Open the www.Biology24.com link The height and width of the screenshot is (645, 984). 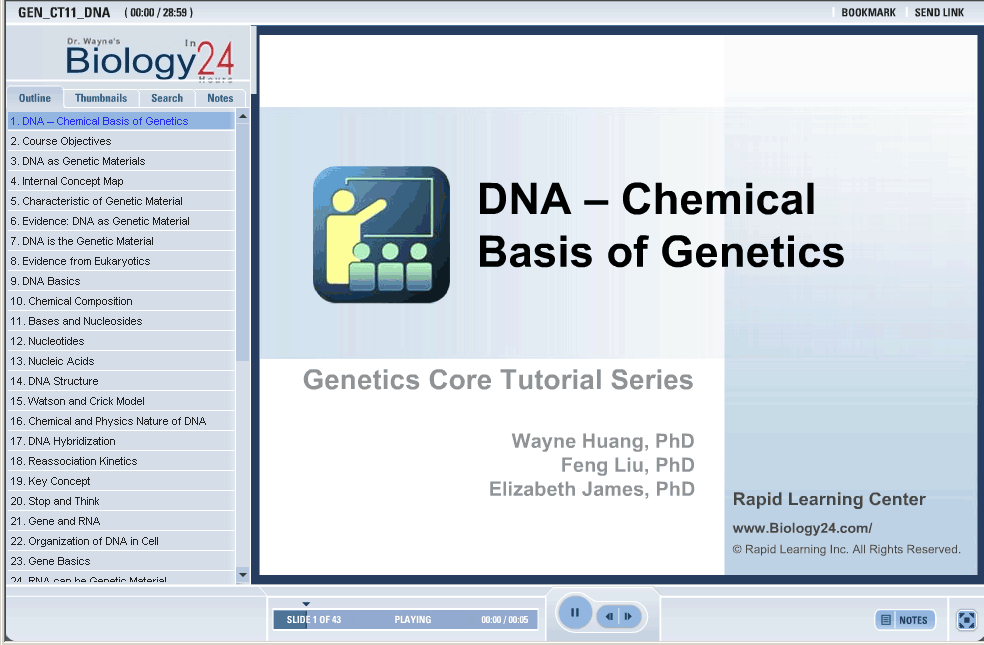tap(802, 529)
